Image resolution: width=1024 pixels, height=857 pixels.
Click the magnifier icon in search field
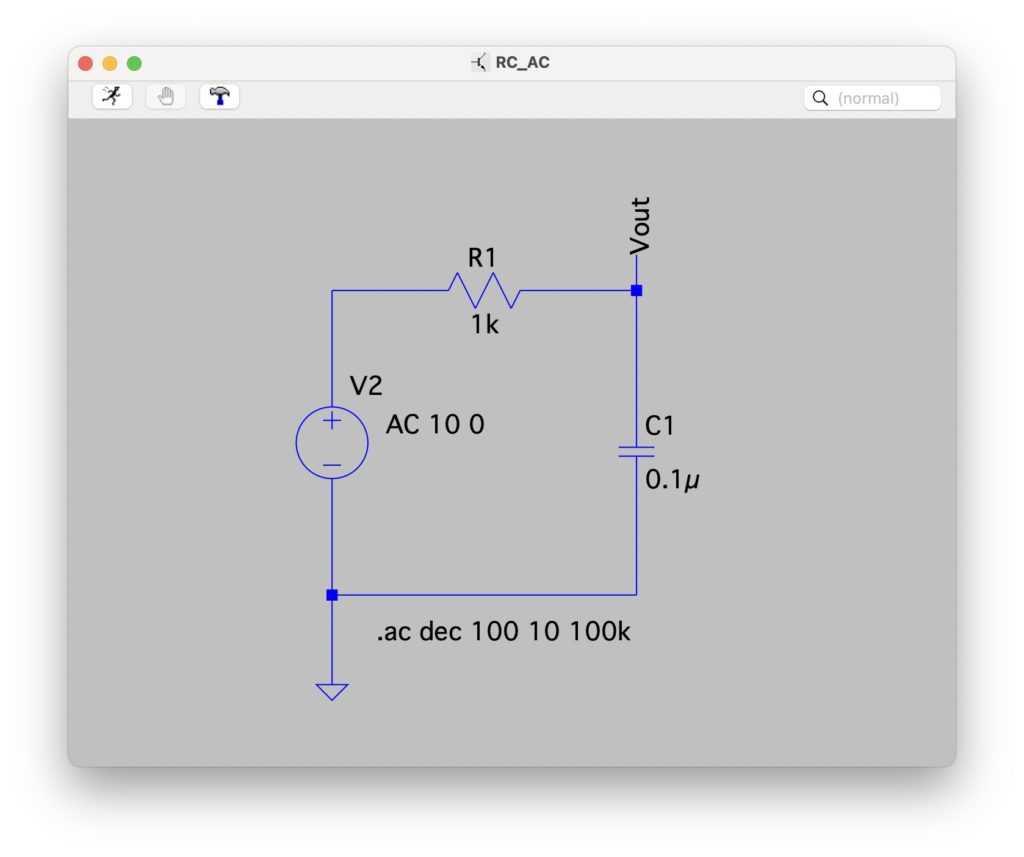(x=820, y=98)
